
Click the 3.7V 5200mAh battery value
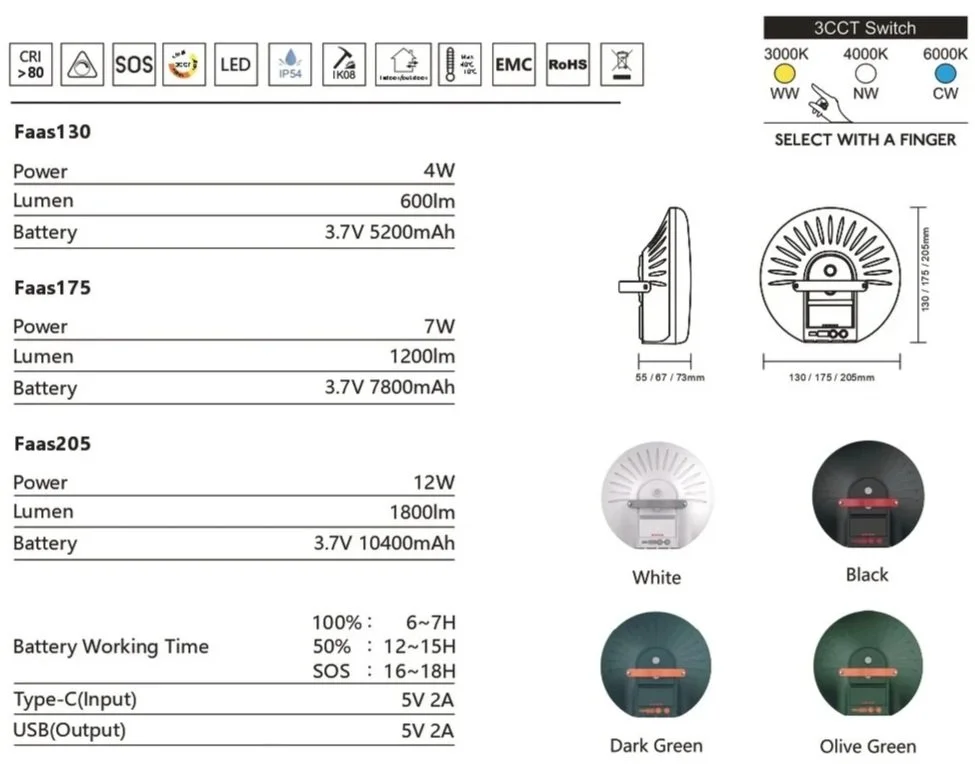pyautogui.click(x=390, y=232)
